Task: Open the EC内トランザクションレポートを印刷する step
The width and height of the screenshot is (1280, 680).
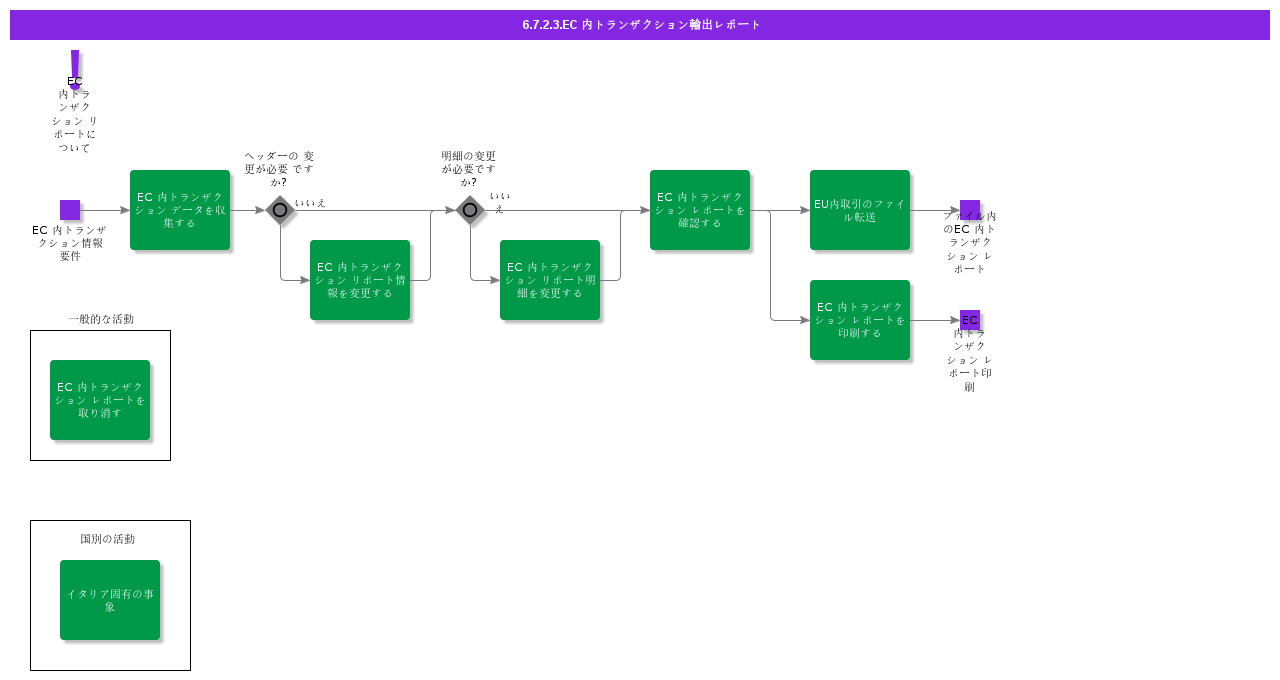Action: point(860,320)
